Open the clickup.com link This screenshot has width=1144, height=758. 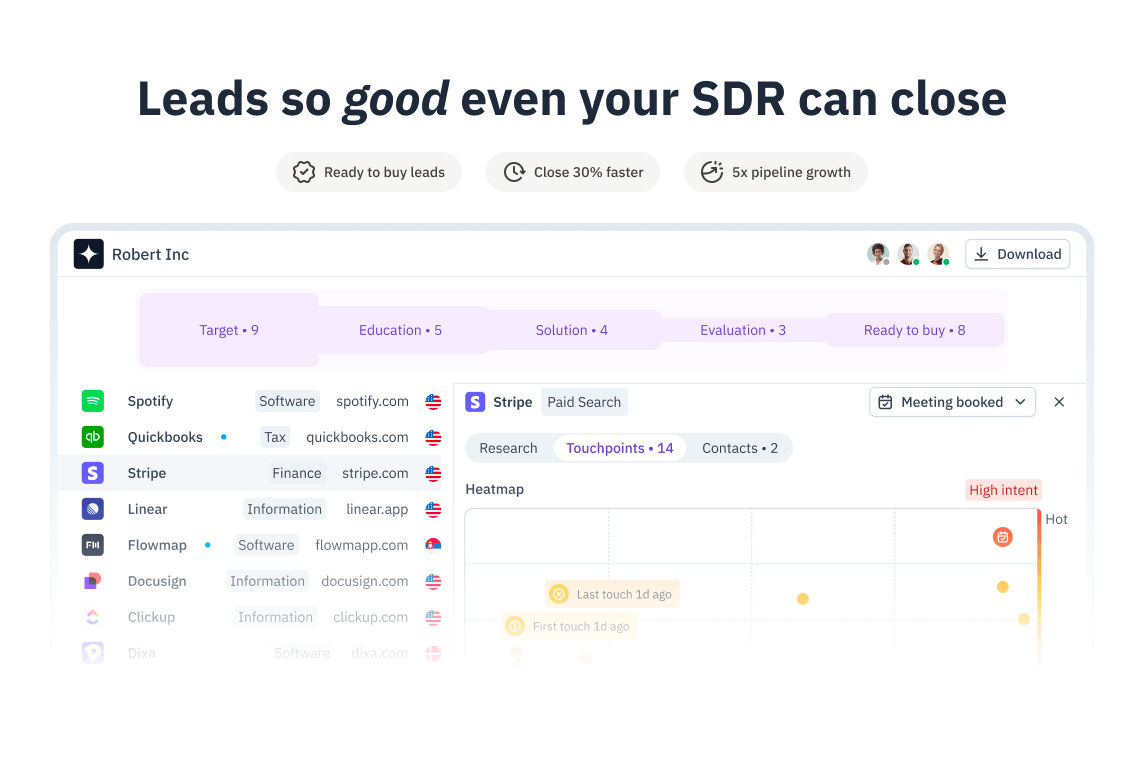point(371,617)
